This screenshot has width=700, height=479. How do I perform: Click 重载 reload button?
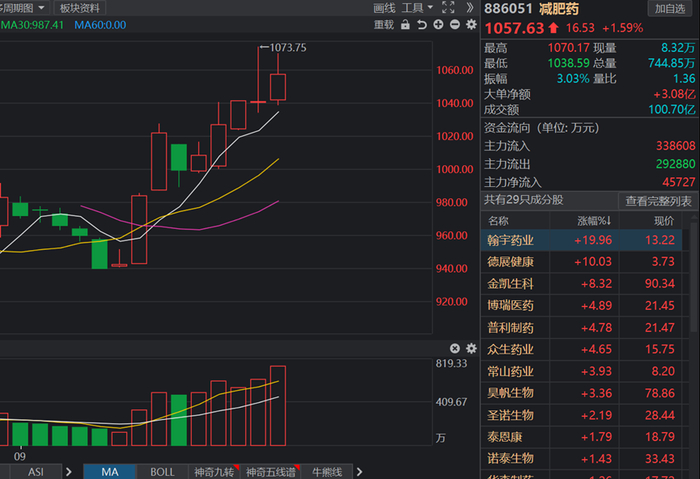click(x=384, y=25)
